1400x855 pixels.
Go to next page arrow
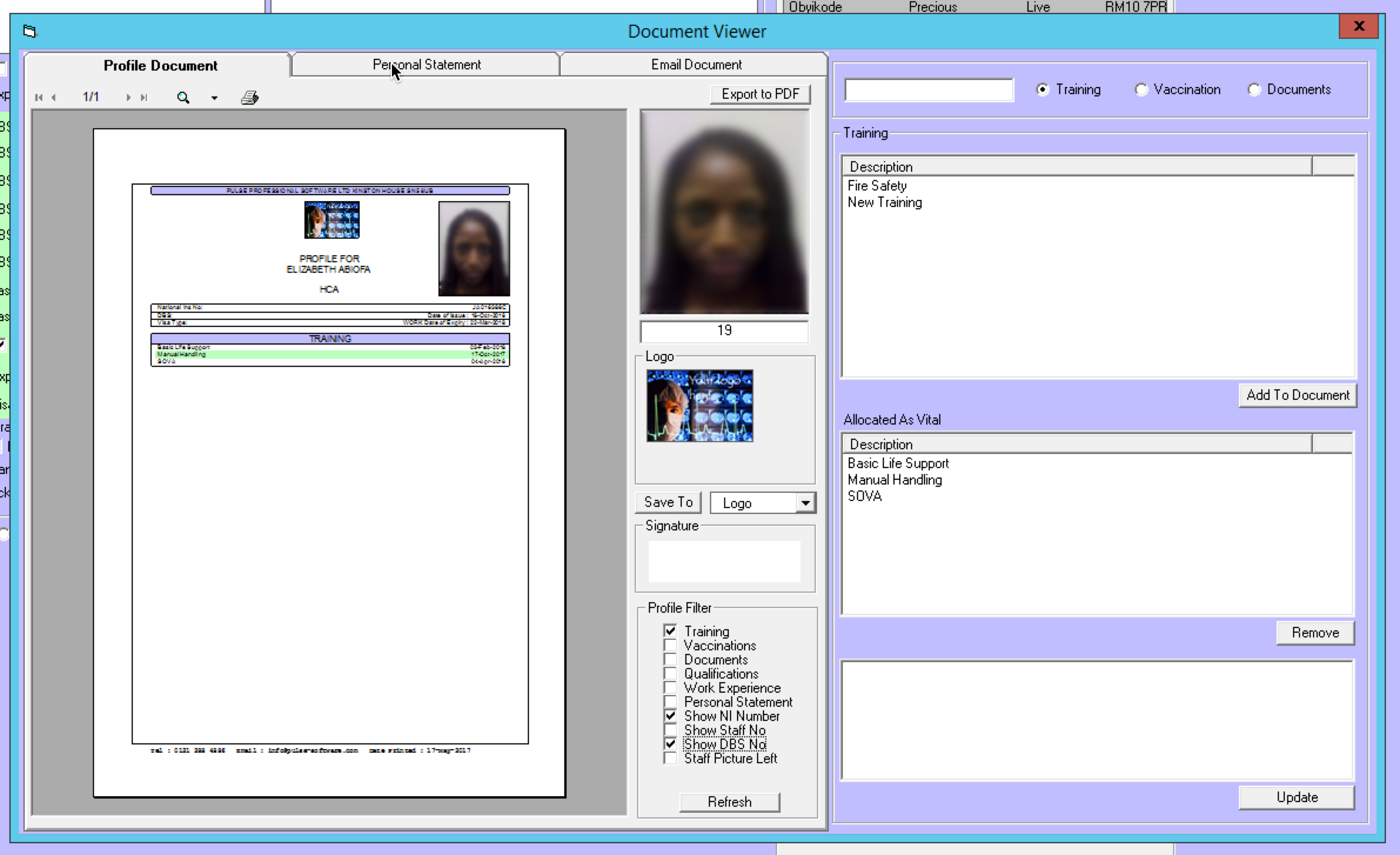(128, 98)
